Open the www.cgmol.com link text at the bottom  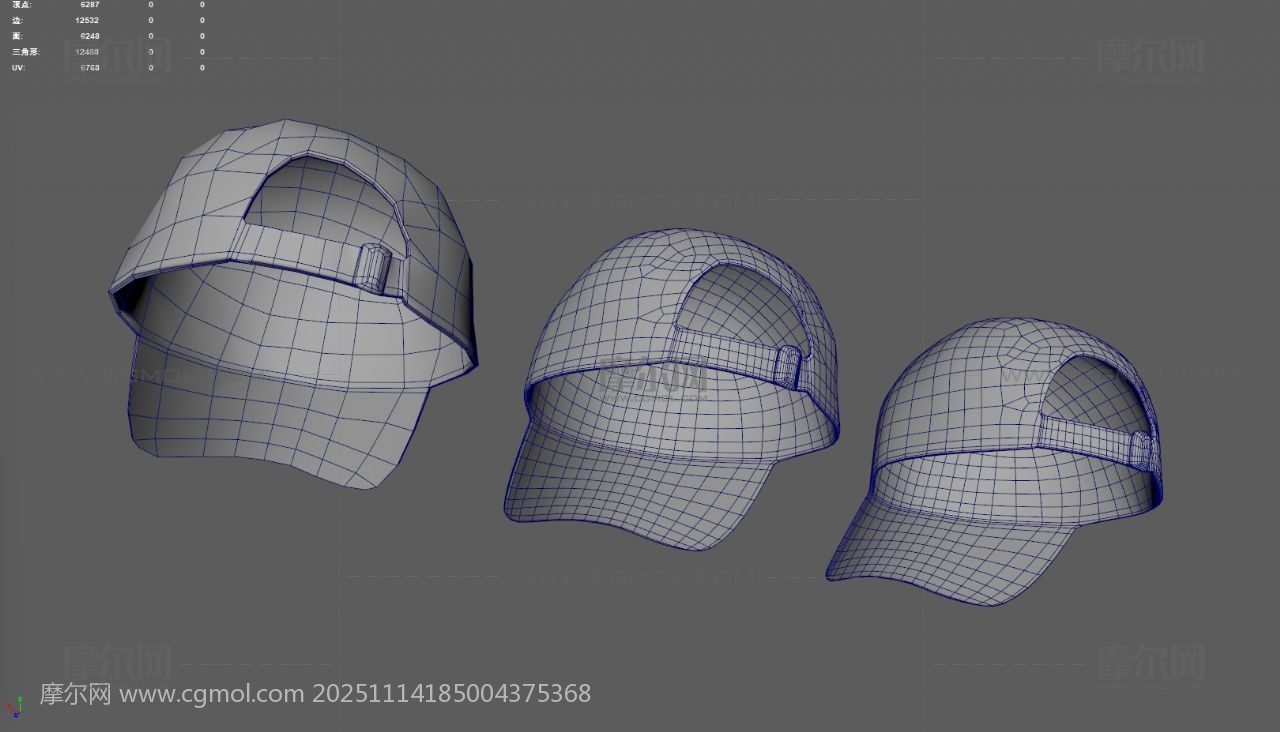211,694
